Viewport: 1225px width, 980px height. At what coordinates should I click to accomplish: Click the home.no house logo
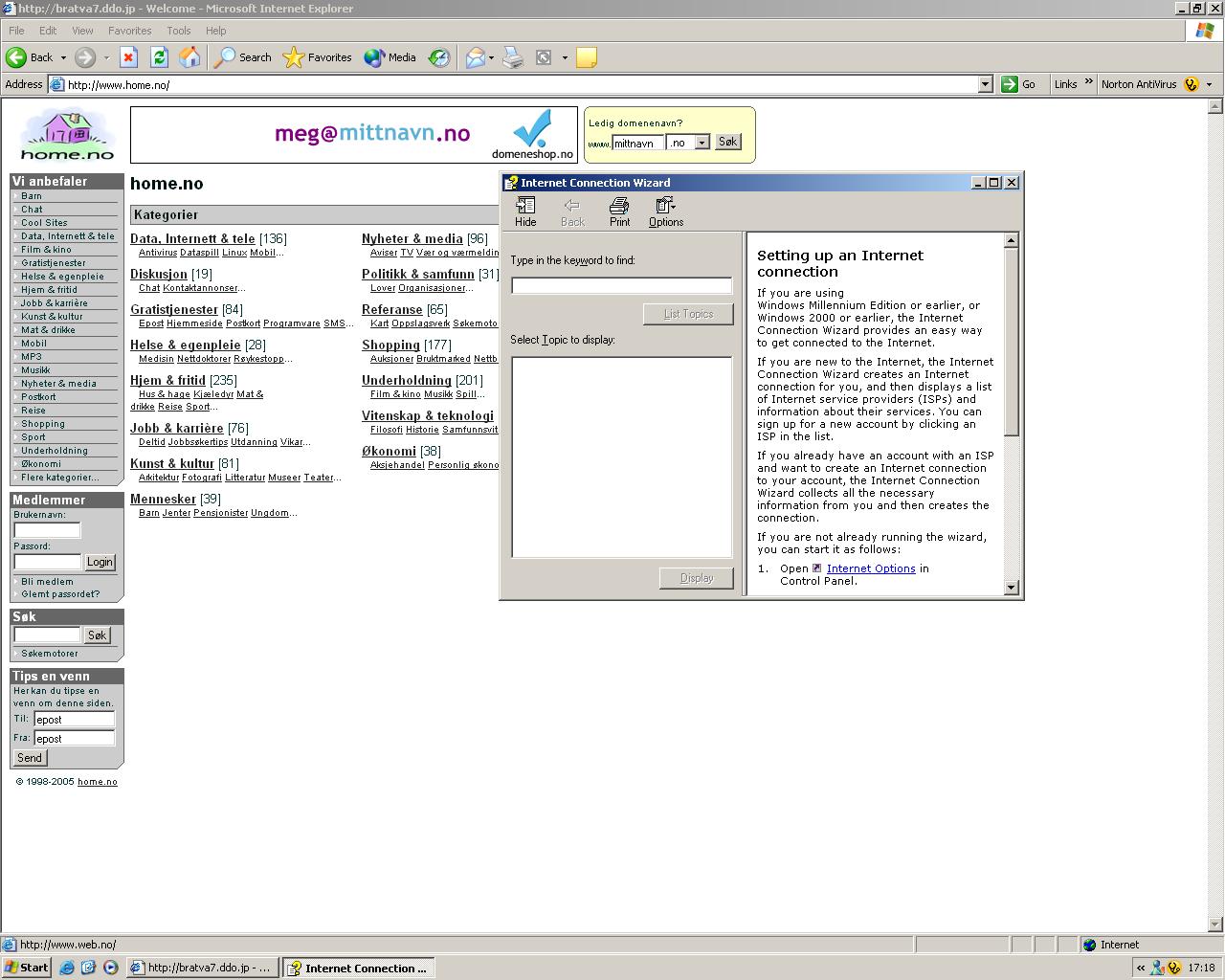coord(67,135)
